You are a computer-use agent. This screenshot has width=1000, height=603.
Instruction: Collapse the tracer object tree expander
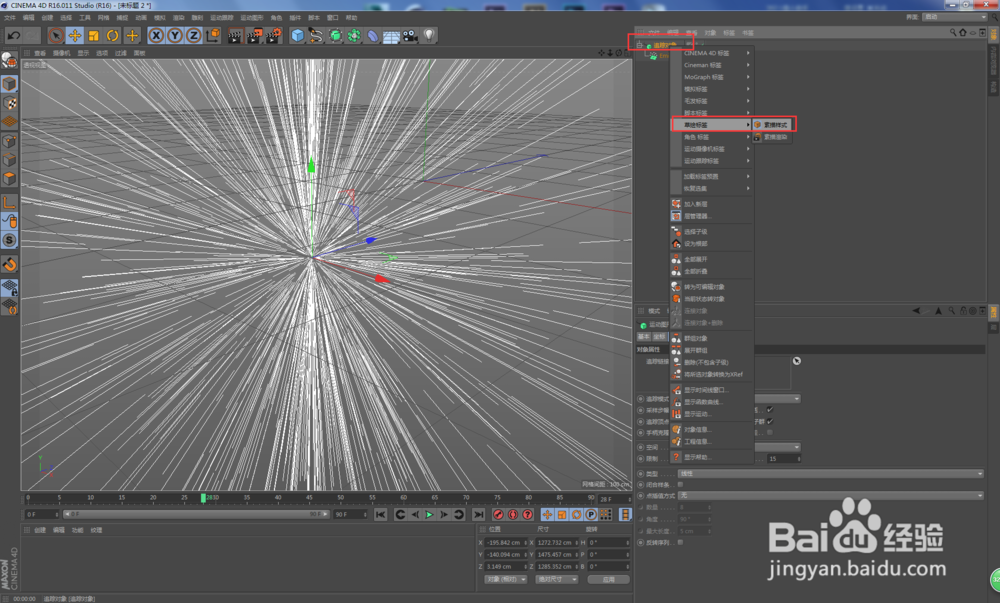pos(639,45)
